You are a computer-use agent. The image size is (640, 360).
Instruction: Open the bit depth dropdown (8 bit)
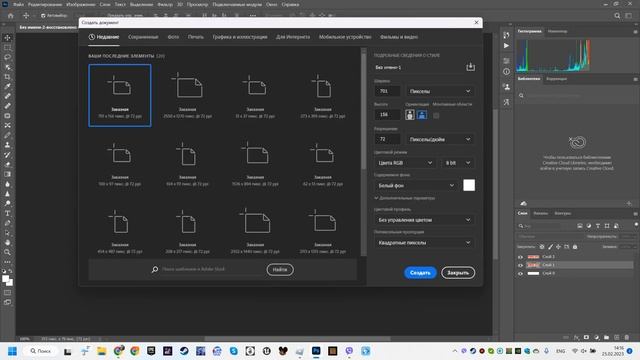click(458, 163)
